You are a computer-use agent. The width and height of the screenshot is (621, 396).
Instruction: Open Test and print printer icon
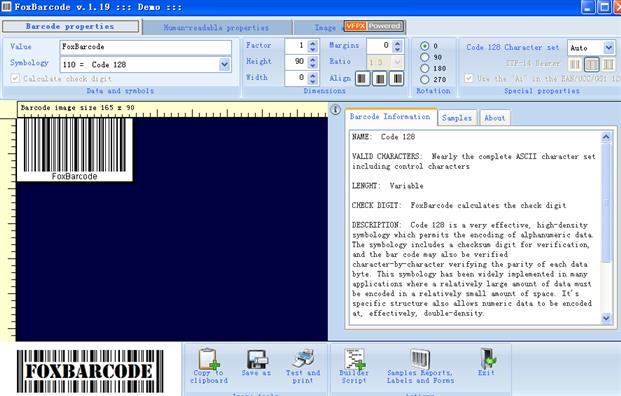(x=303, y=358)
